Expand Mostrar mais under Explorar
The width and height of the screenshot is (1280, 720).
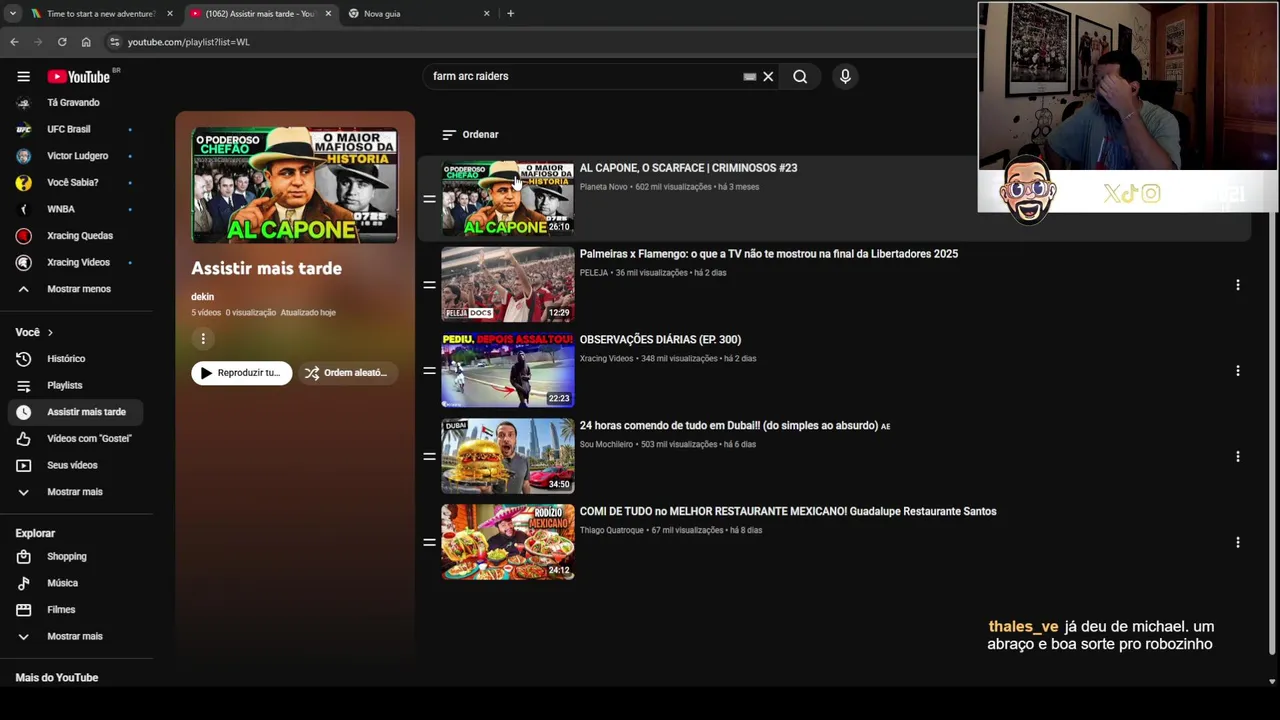[75, 636]
